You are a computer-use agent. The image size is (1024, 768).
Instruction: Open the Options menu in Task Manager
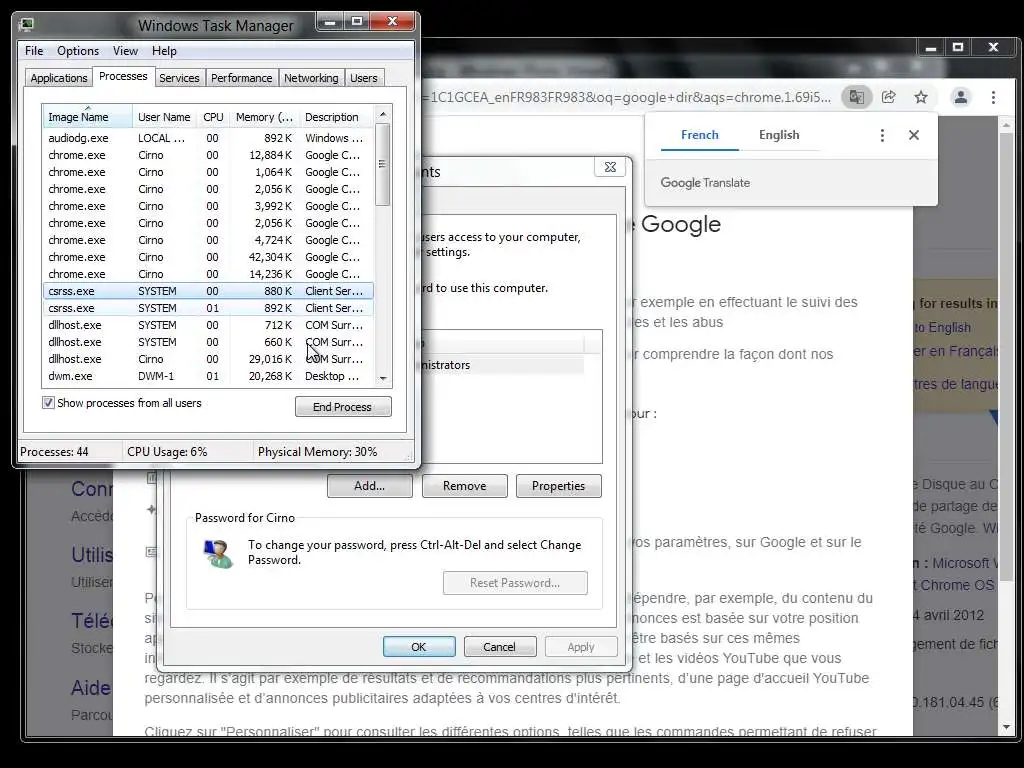pos(78,51)
